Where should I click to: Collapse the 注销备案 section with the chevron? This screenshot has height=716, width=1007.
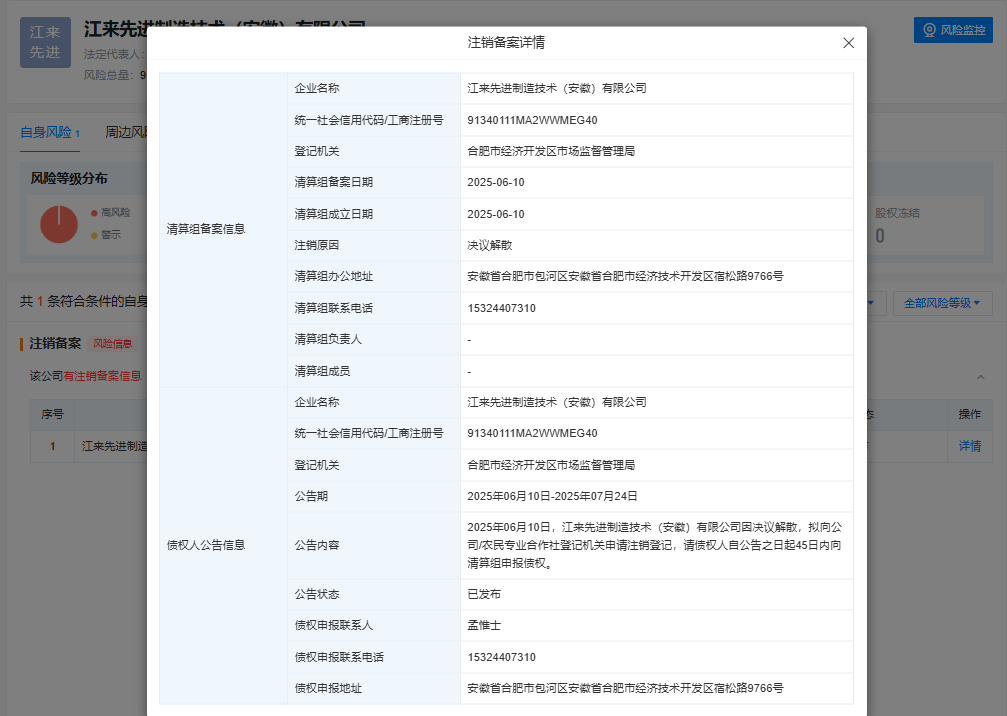click(x=981, y=377)
